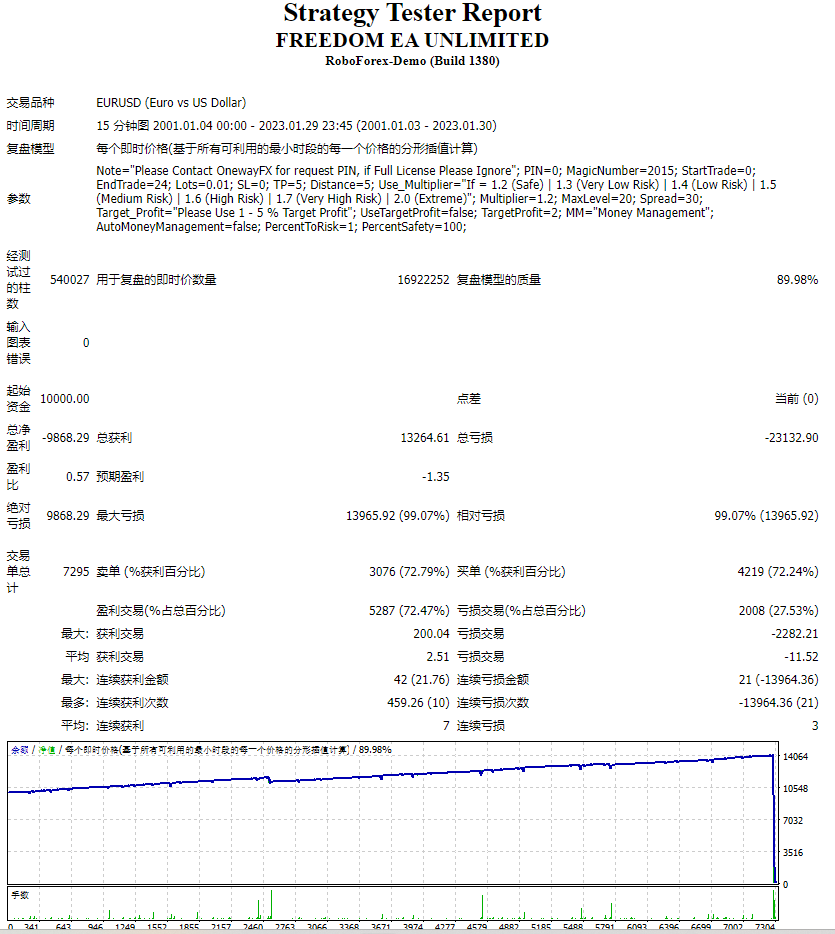Click the green equity legend label
This screenshot has width=835, height=934.
(x=47, y=750)
